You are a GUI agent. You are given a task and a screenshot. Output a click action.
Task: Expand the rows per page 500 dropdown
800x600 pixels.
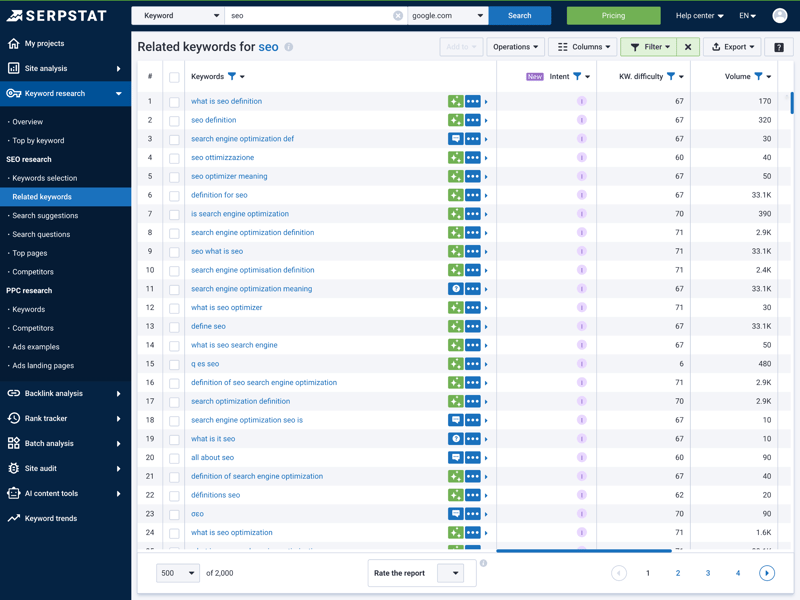pos(177,573)
